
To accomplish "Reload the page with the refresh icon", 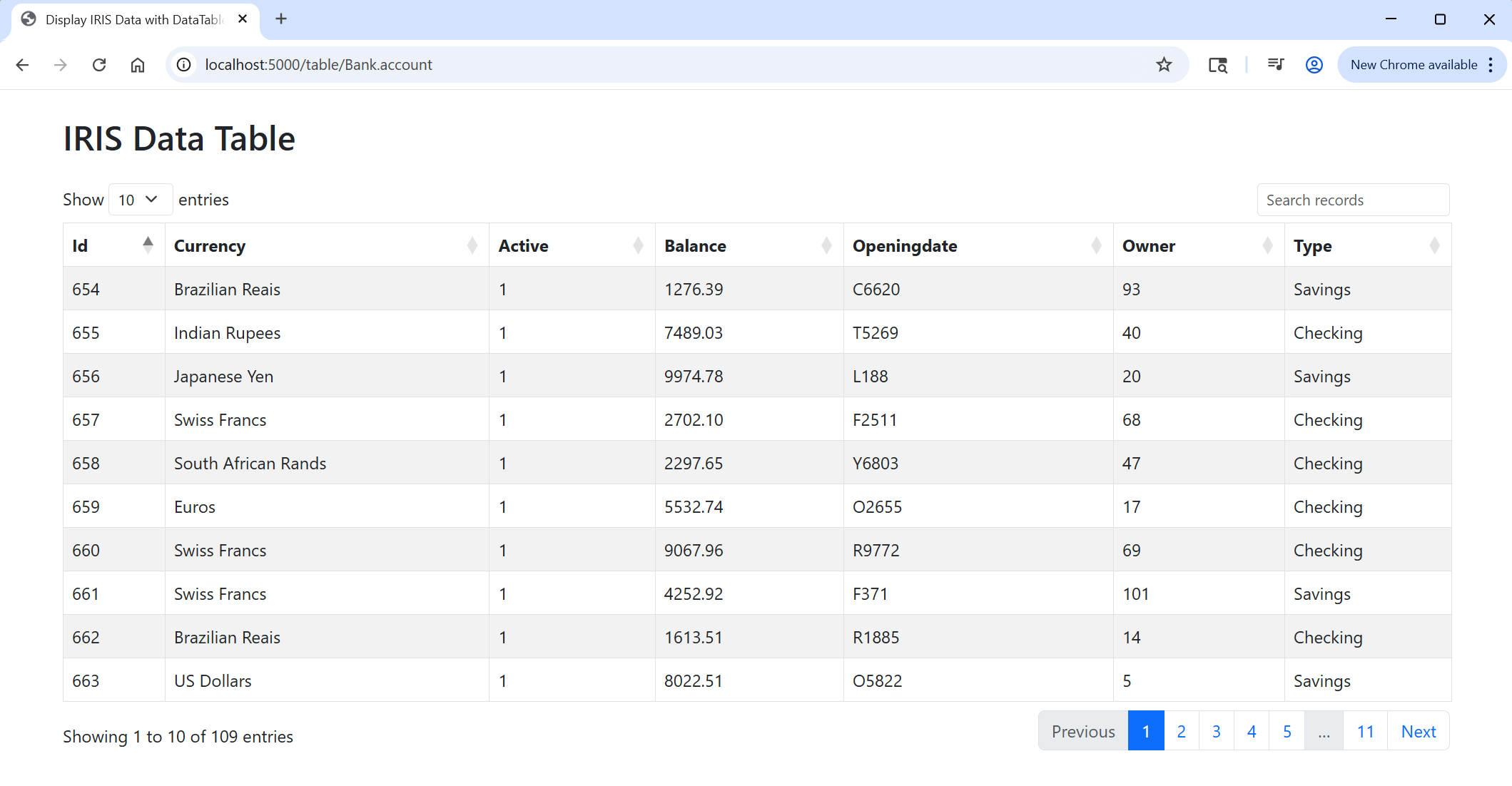I will click(99, 64).
